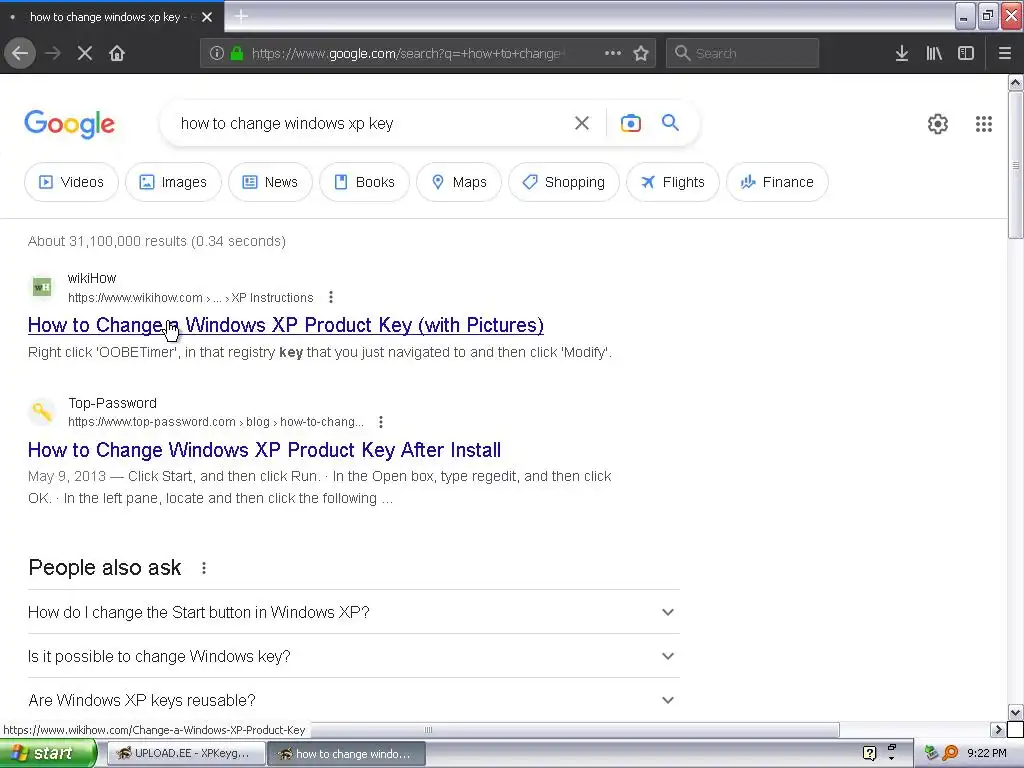Open the Firefox hamburger menu
The width and height of the screenshot is (1024, 768).
click(1005, 53)
